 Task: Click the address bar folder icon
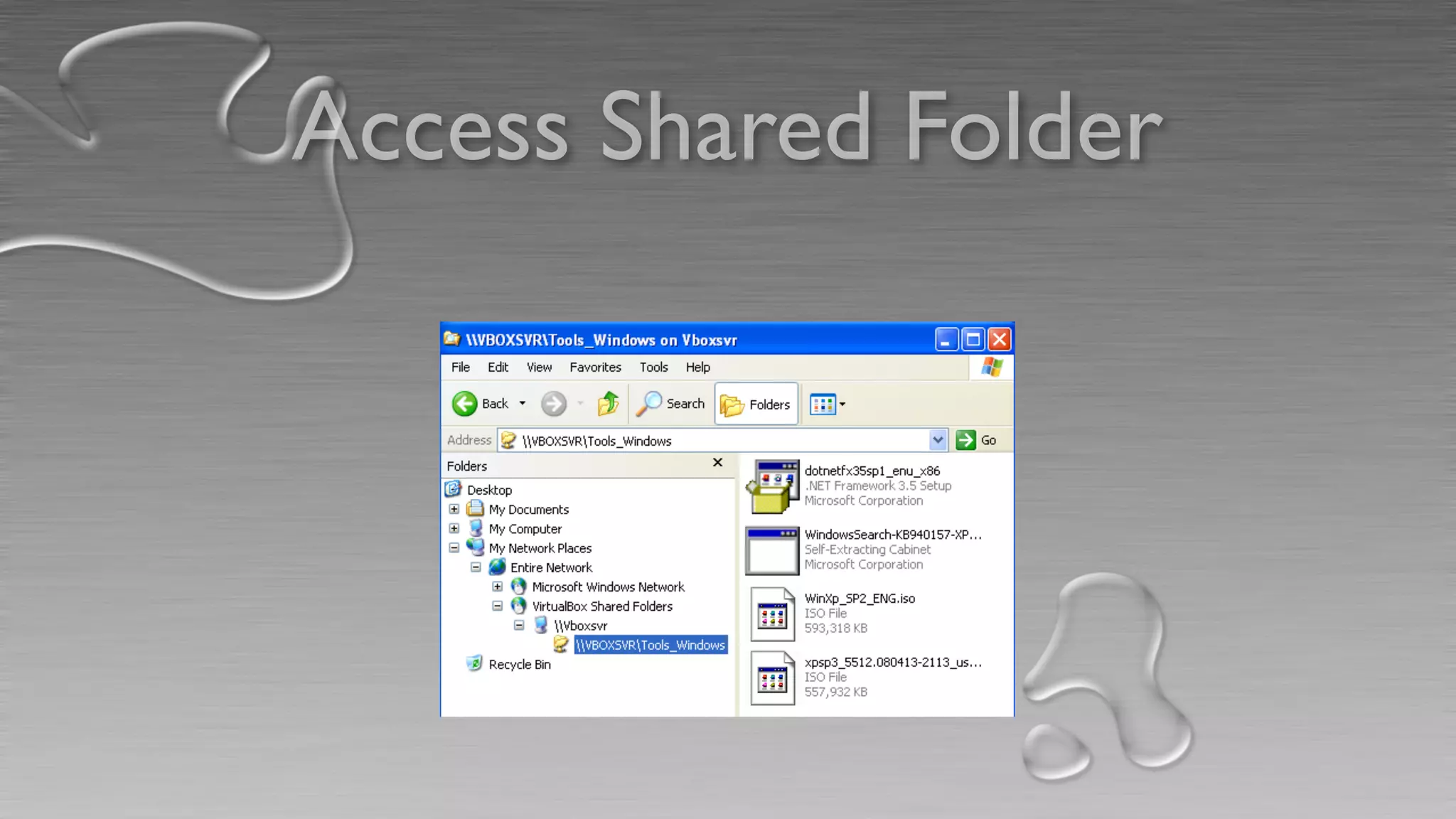click(508, 441)
